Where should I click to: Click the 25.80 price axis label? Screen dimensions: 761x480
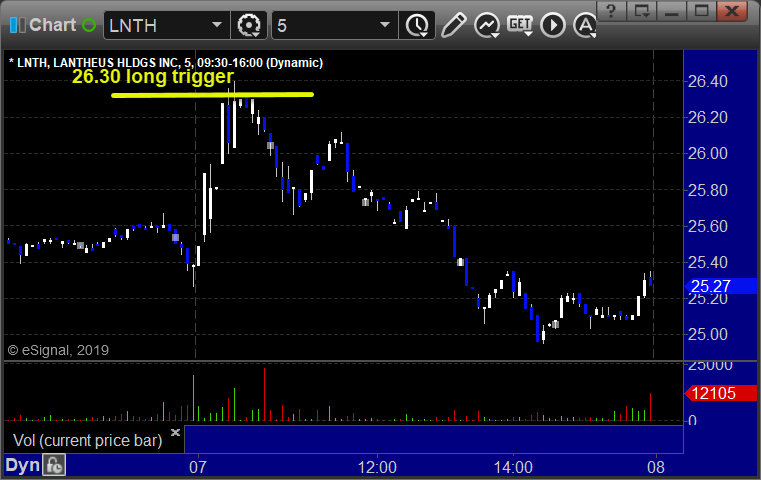coord(708,190)
